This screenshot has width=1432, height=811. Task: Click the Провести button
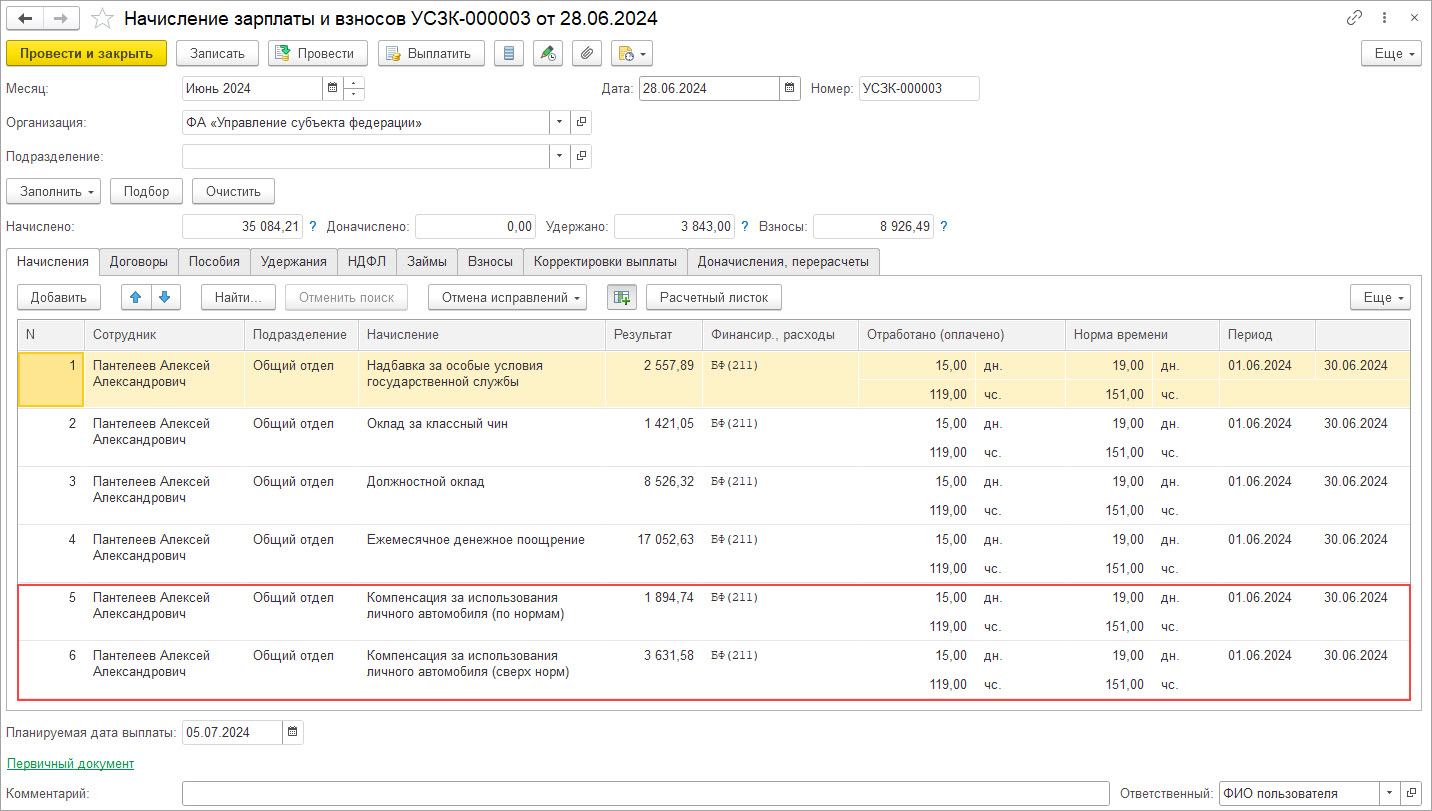318,53
